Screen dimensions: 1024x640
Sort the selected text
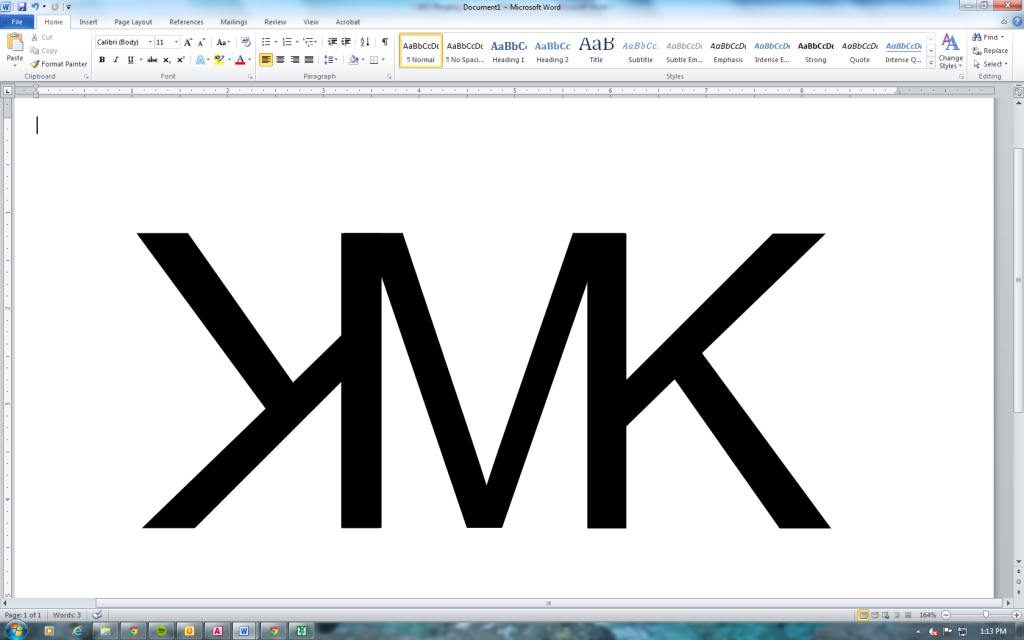(x=365, y=42)
